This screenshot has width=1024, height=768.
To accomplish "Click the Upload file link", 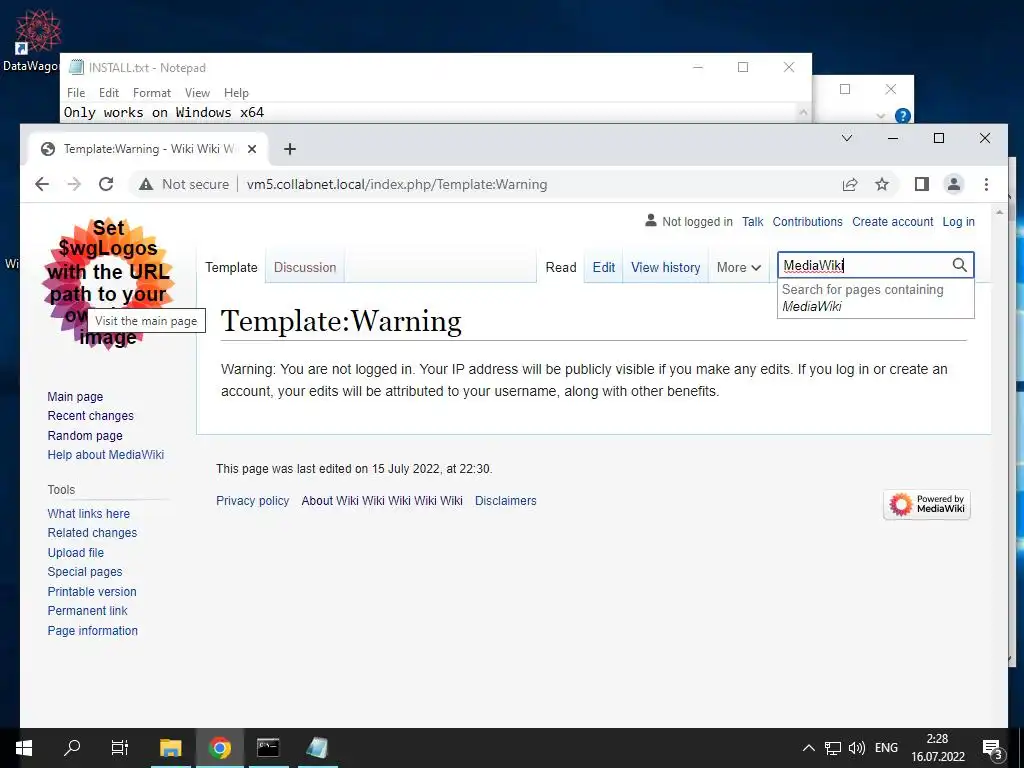I will coord(75,552).
